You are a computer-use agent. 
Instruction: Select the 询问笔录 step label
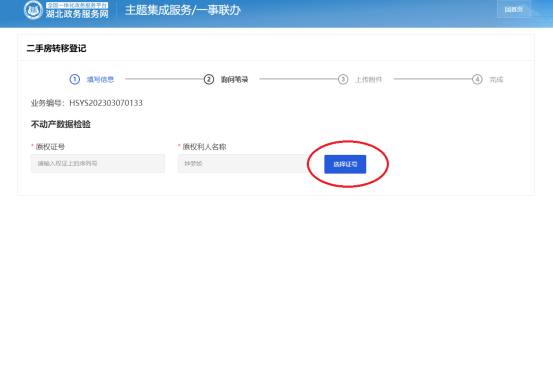click(x=235, y=79)
